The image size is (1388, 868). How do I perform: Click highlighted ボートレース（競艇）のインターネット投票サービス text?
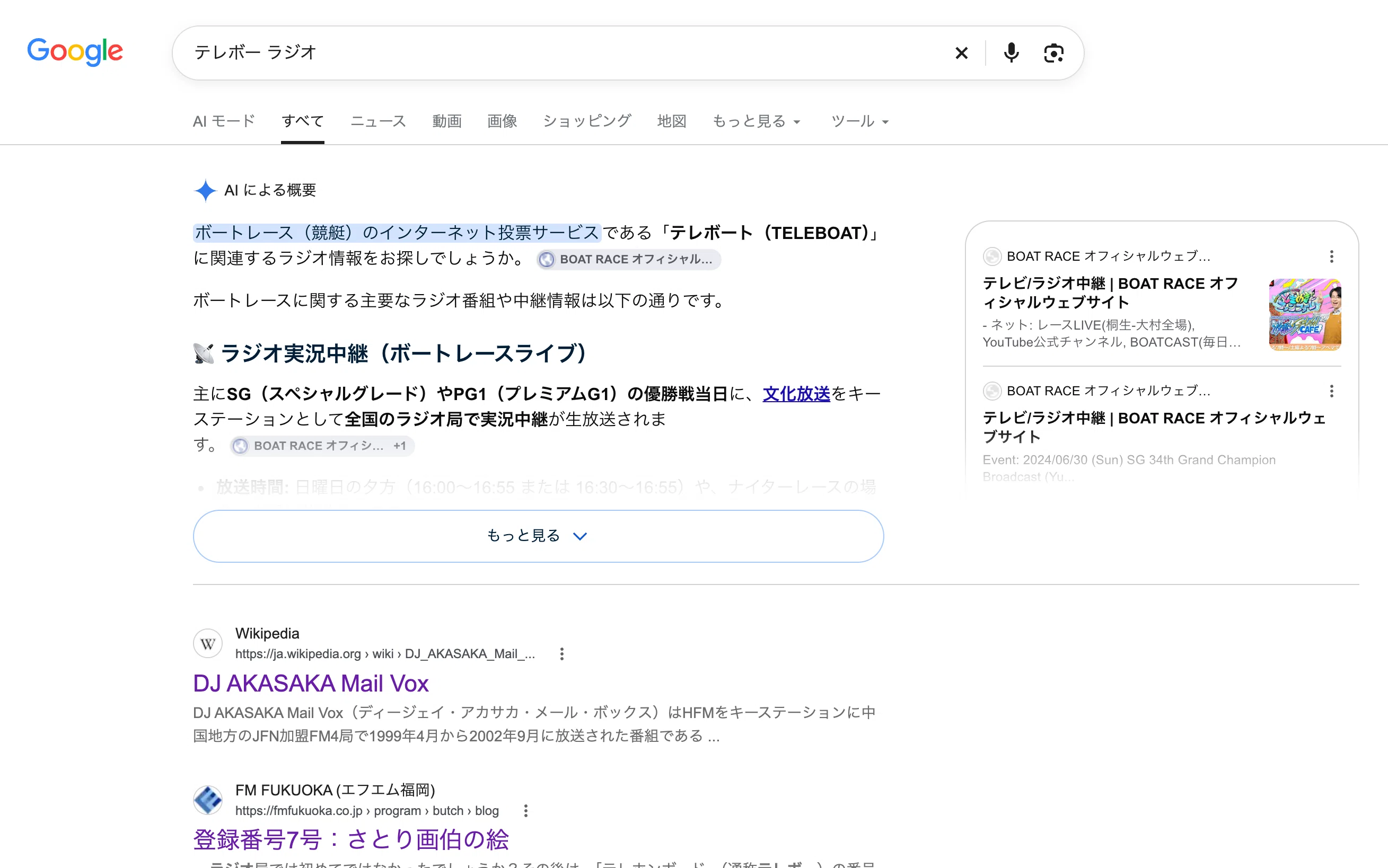coord(397,233)
